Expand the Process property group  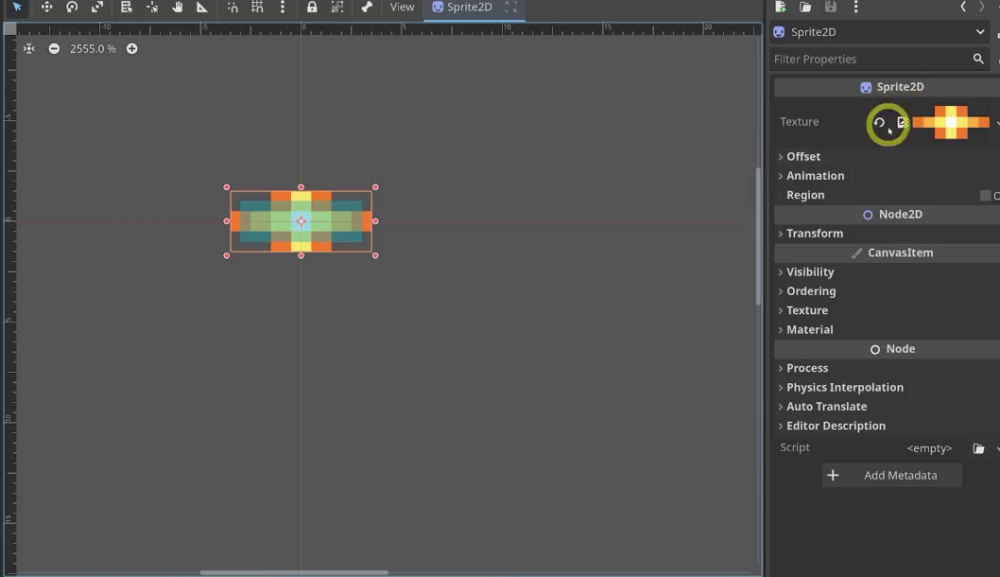click(807, 369)
